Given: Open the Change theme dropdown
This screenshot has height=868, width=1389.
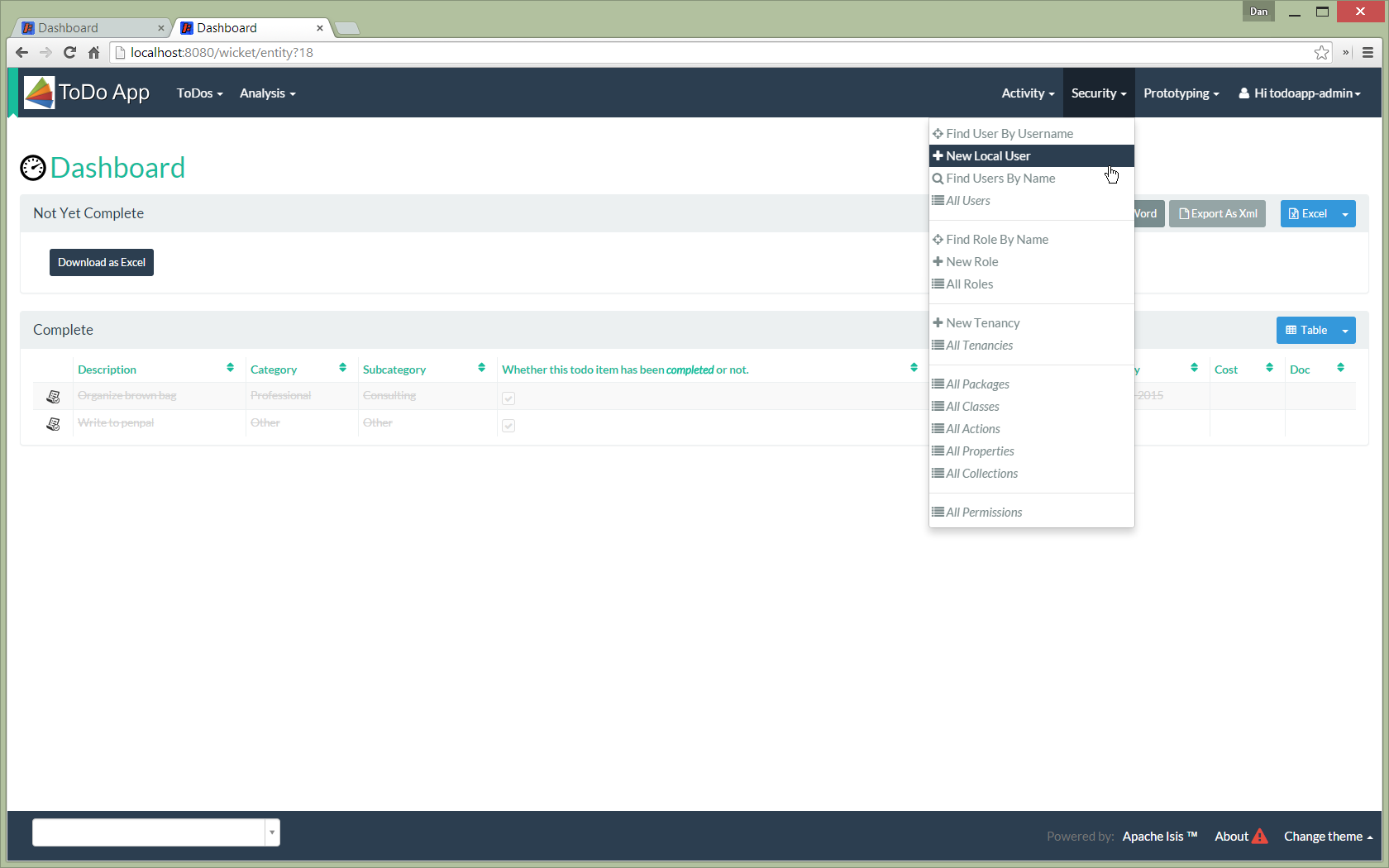Looking at the screenshot, I should pyautogui.click(x=1328, y=837).
